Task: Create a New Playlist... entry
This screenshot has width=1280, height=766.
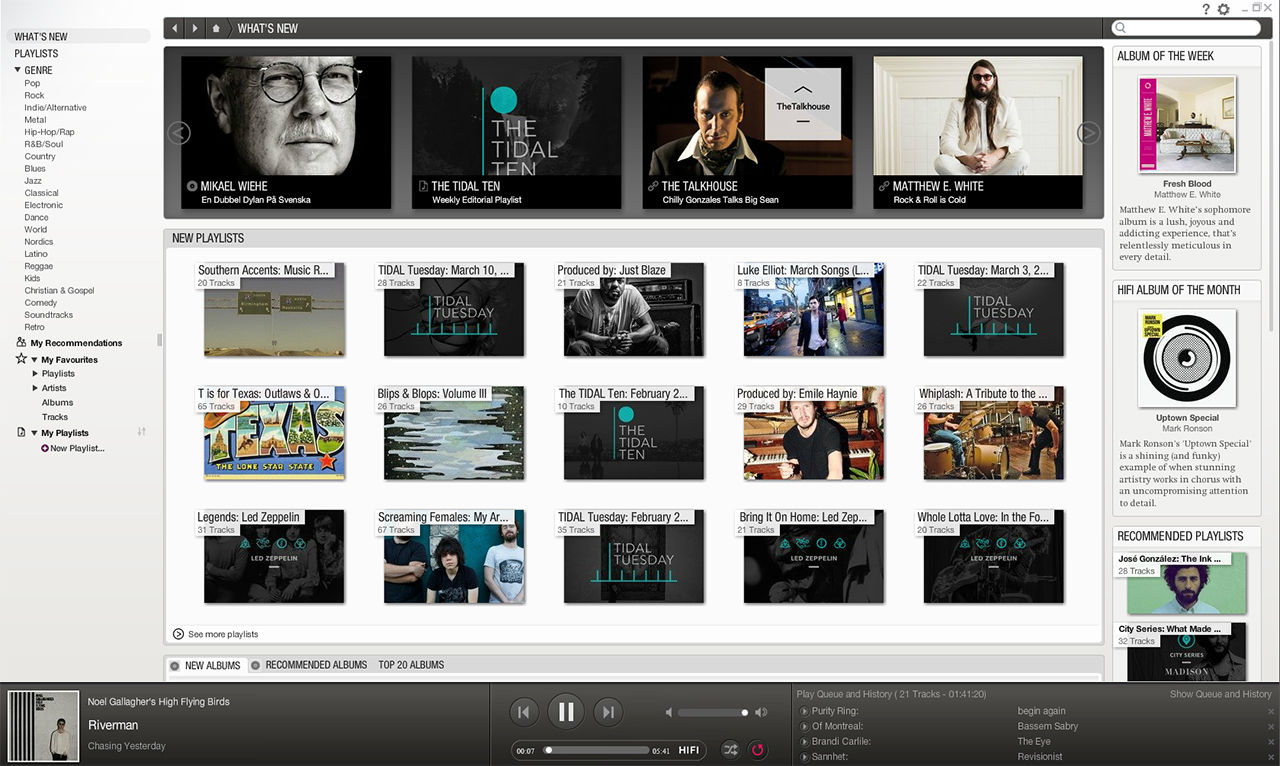Action: [x=77, y=448]
